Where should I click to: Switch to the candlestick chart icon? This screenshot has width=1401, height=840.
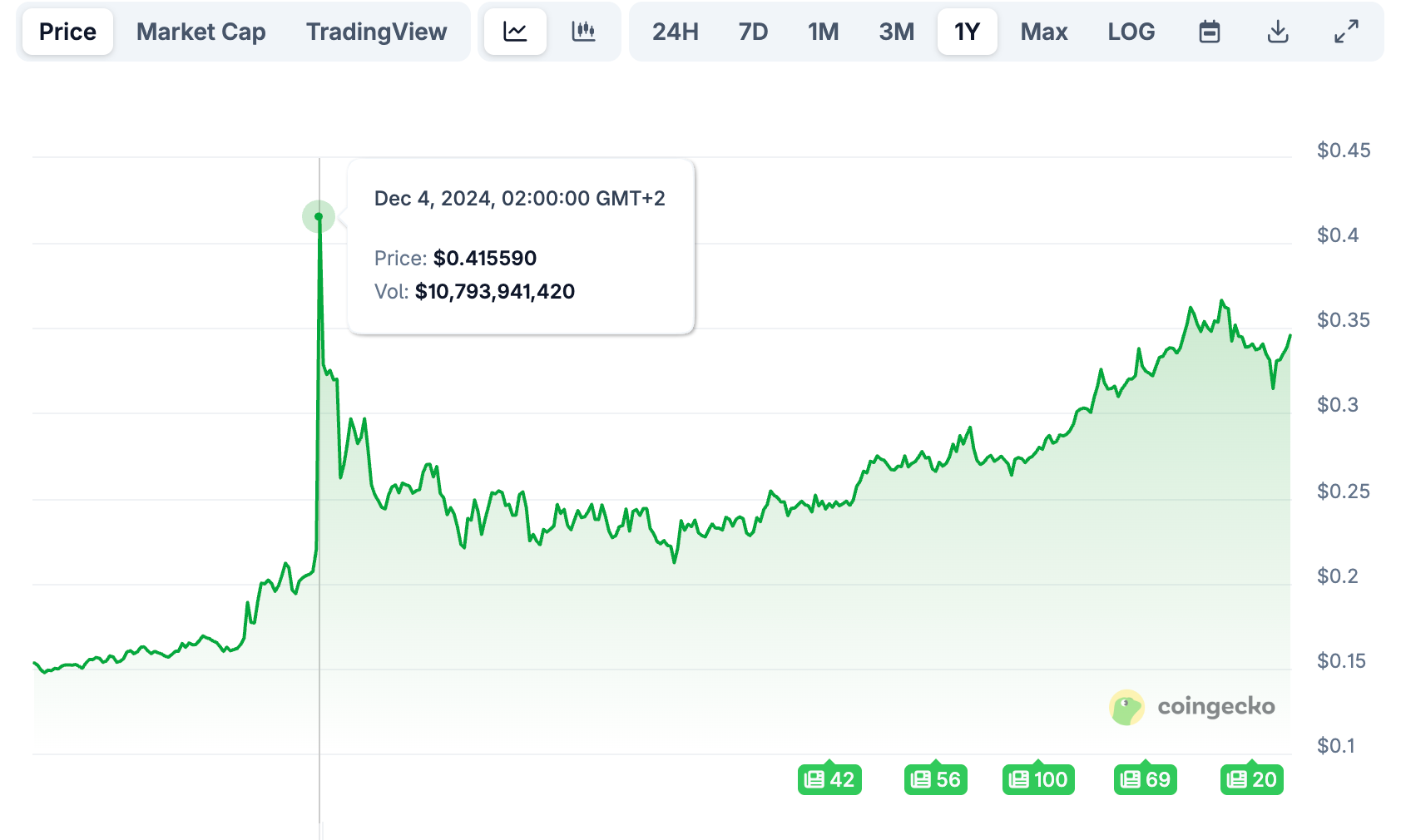[584, 32]
